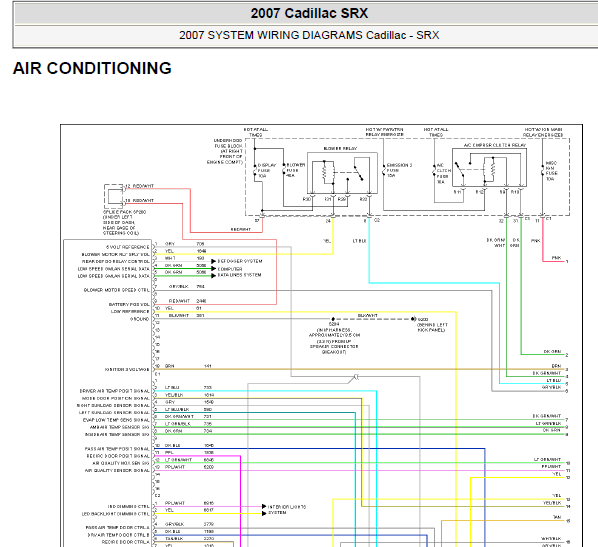The height and width of the screenshot is (547, 598).
Task: Click the 'LED BACKLIGHT DIMMING CTRL' label
Action: pyautogui.click(x=116, y=514)
